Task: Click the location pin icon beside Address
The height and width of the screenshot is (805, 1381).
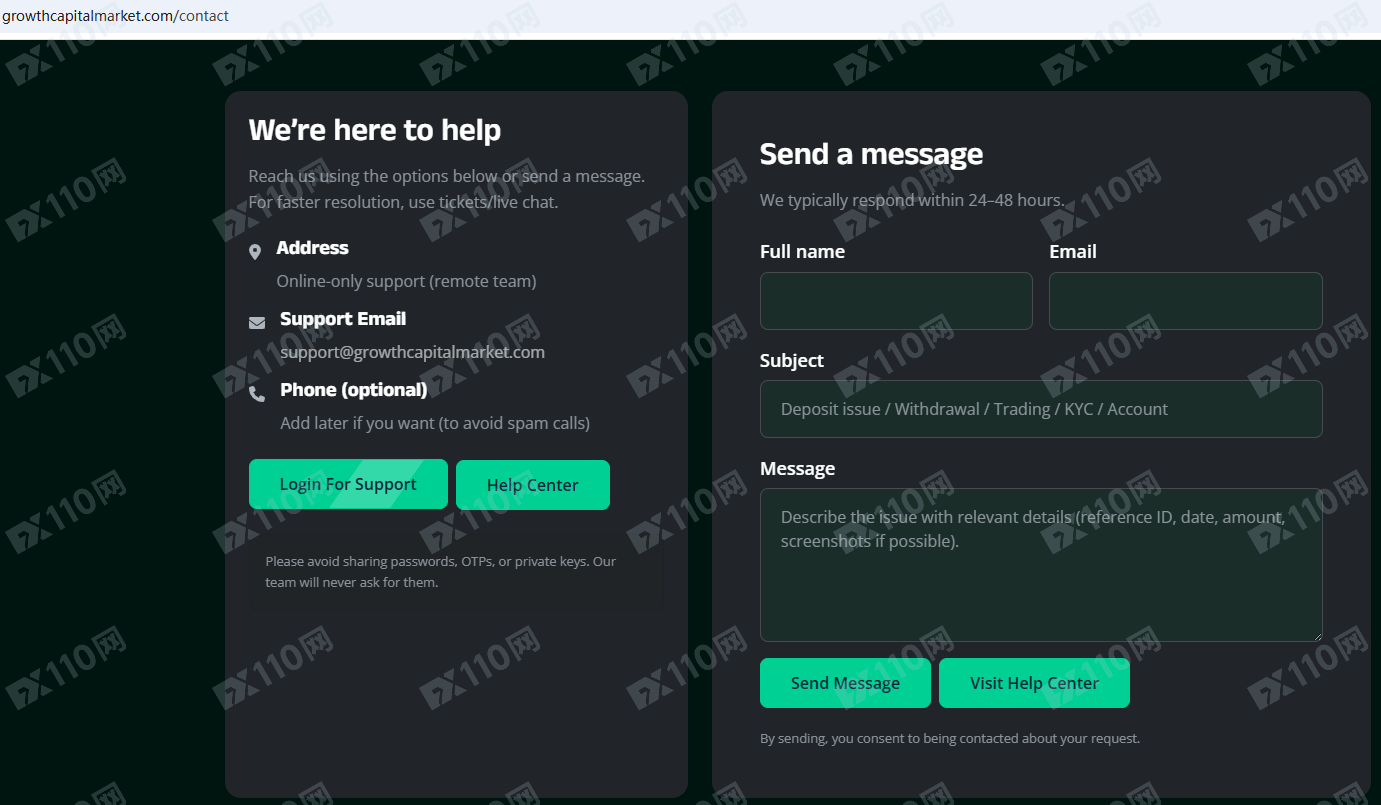Action: coord(255,252)
